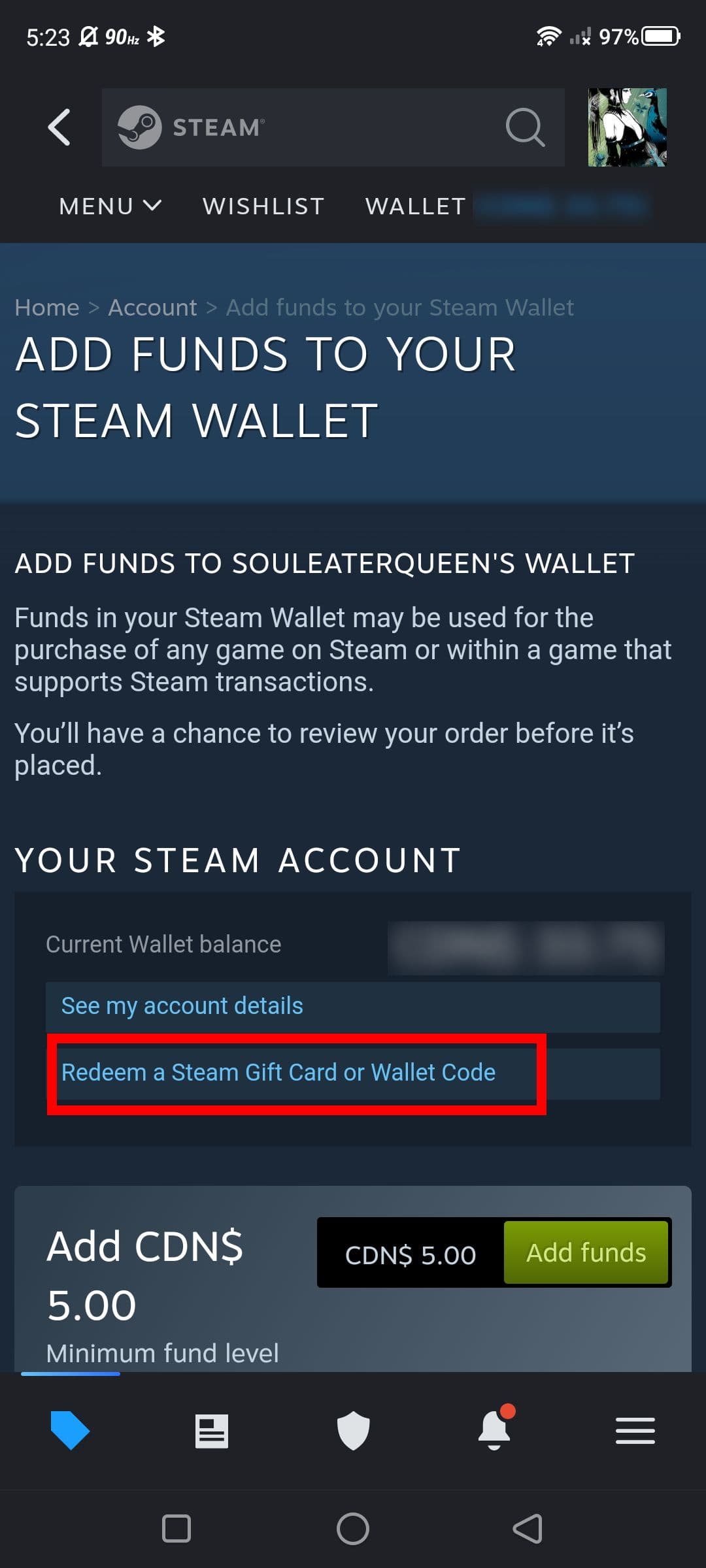
Task: Open the Steam Guard shield icon
Action: [x=353, y=1431]
